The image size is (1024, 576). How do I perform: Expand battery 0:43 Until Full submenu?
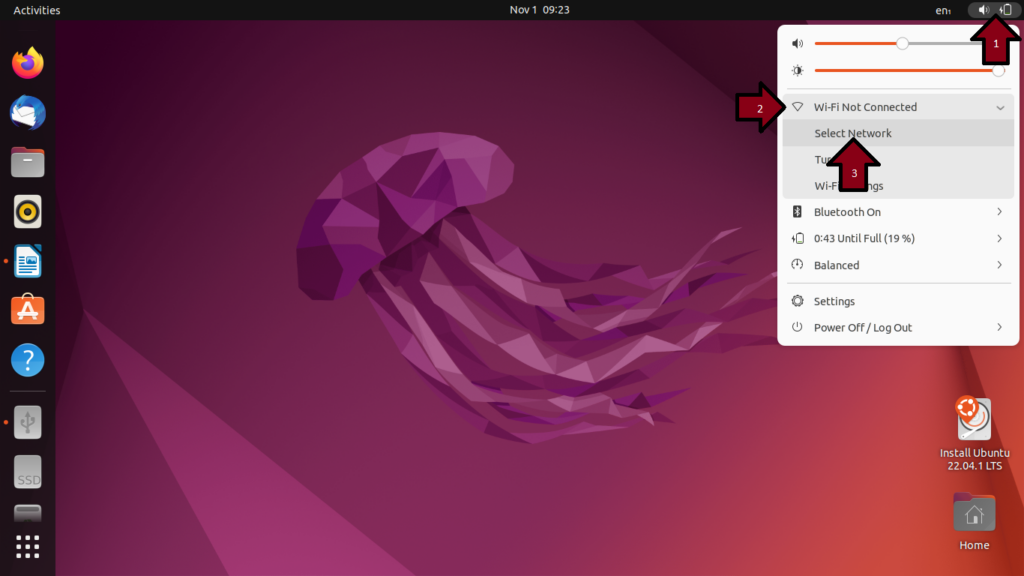pyautogui.click(x=999, y=238)
